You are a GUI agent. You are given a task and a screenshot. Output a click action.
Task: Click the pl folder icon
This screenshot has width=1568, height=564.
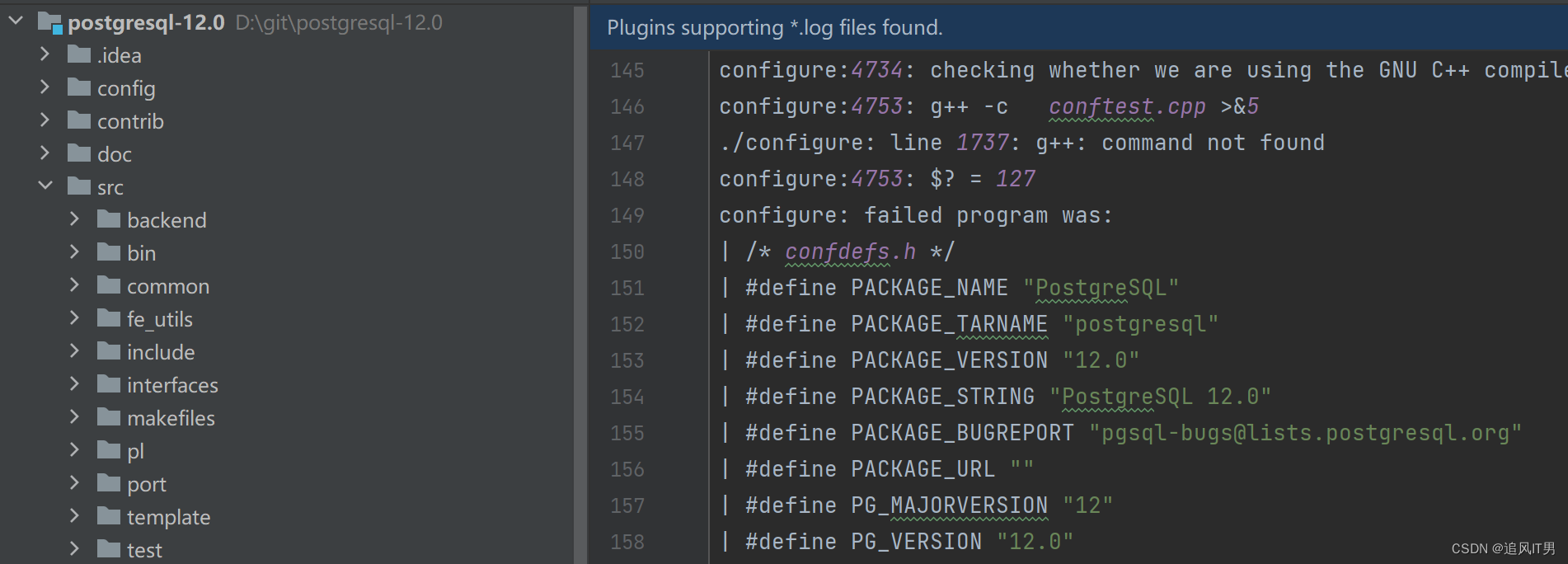[109, 450]
